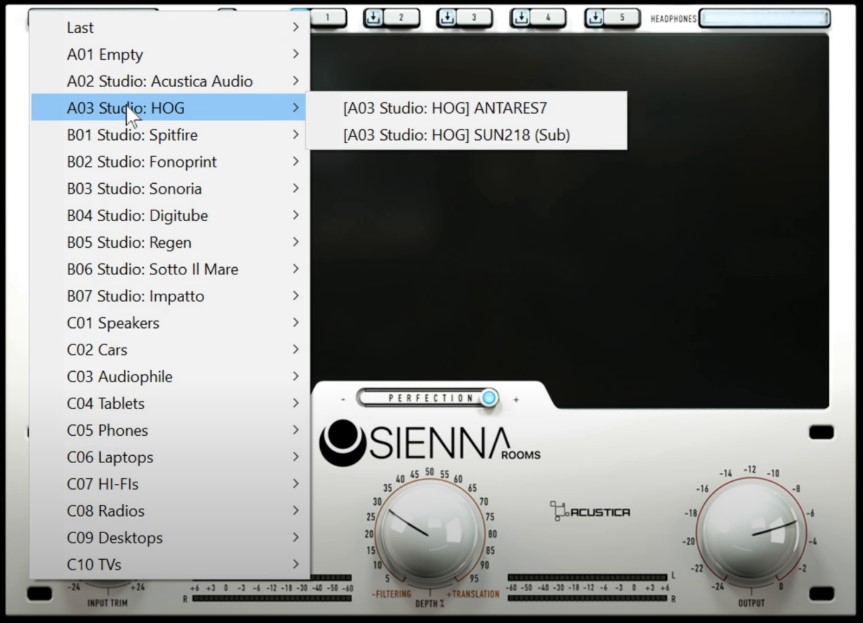Click the save icon beside preset slot 4

[521, 18]
